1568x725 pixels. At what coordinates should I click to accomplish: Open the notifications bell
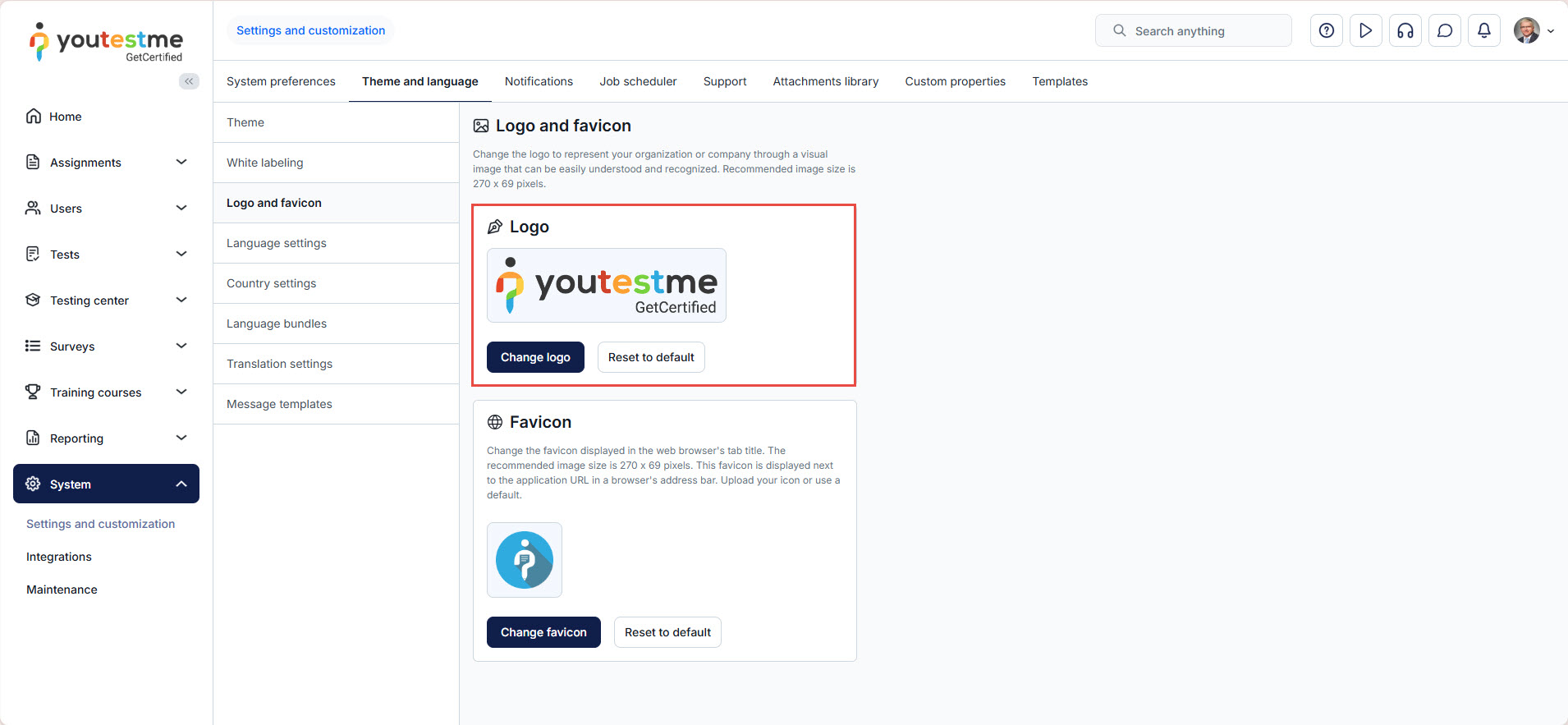1484,30
